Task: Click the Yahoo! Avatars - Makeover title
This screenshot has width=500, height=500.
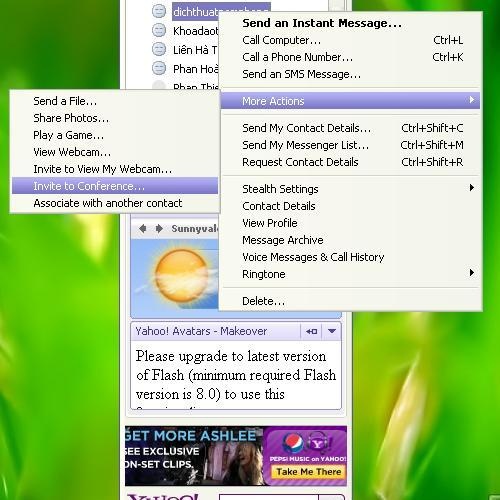Action: [201, 331]
